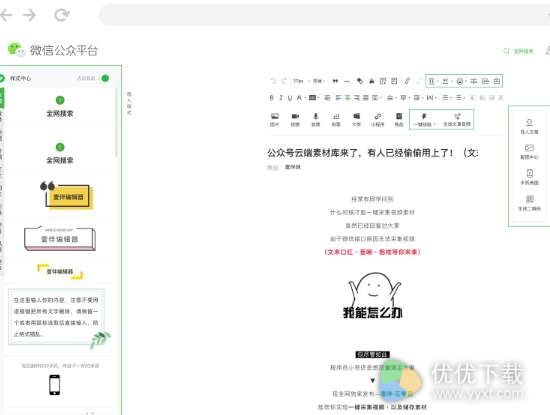Open the numbered list dropdown
550x415 pixels.
[x=460, y=98]
